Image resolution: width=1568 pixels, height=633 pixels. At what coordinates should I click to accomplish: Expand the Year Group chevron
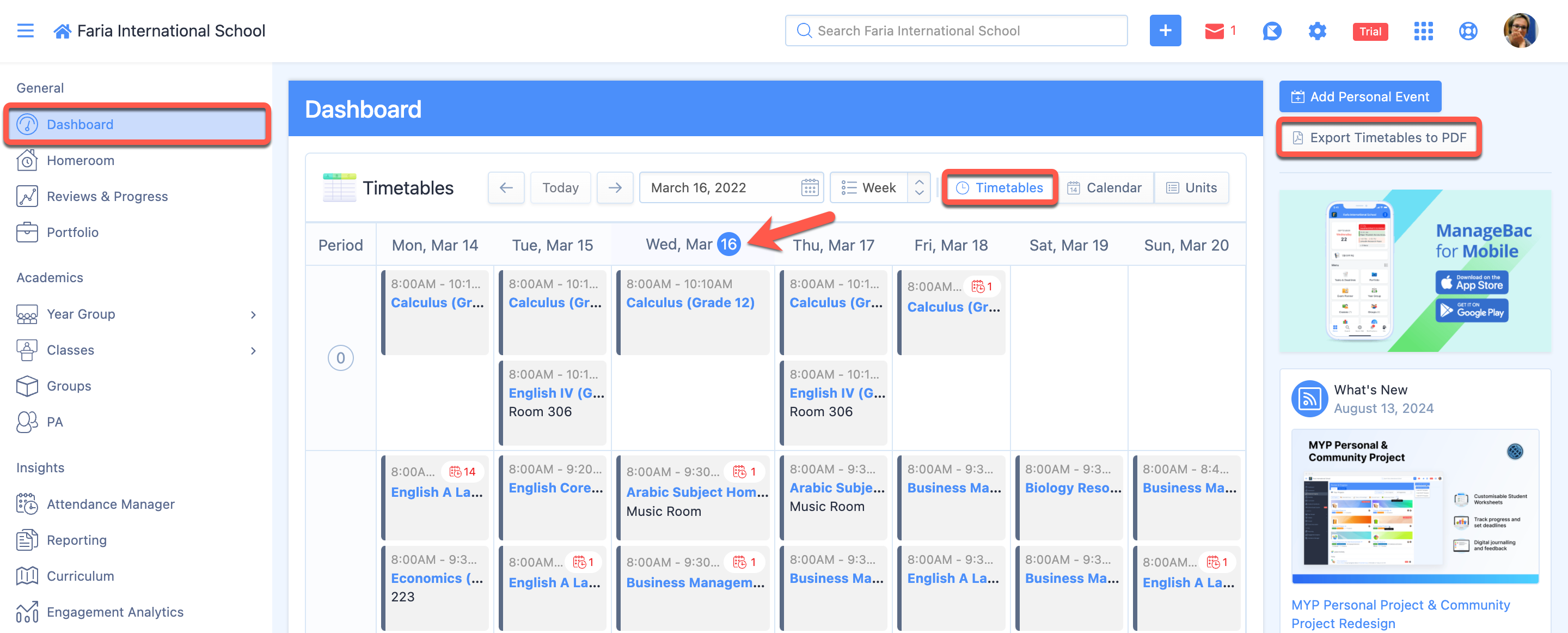253,314
